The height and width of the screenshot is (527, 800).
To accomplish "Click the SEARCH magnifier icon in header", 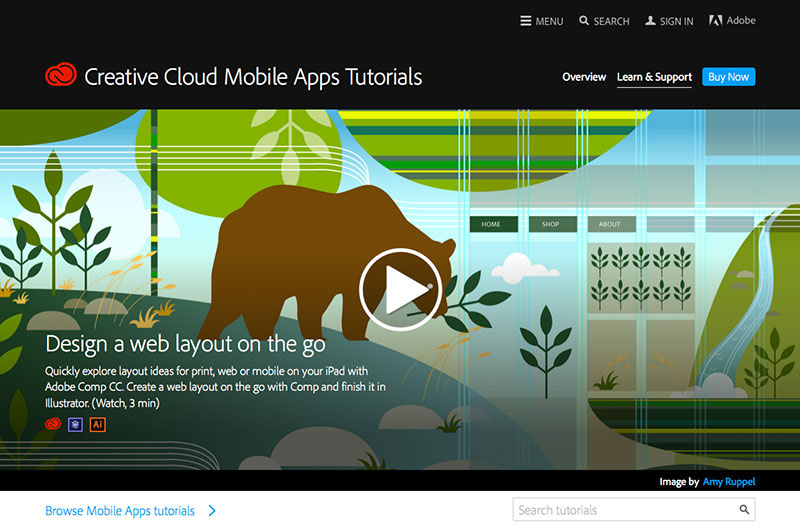I will [584, 20].
